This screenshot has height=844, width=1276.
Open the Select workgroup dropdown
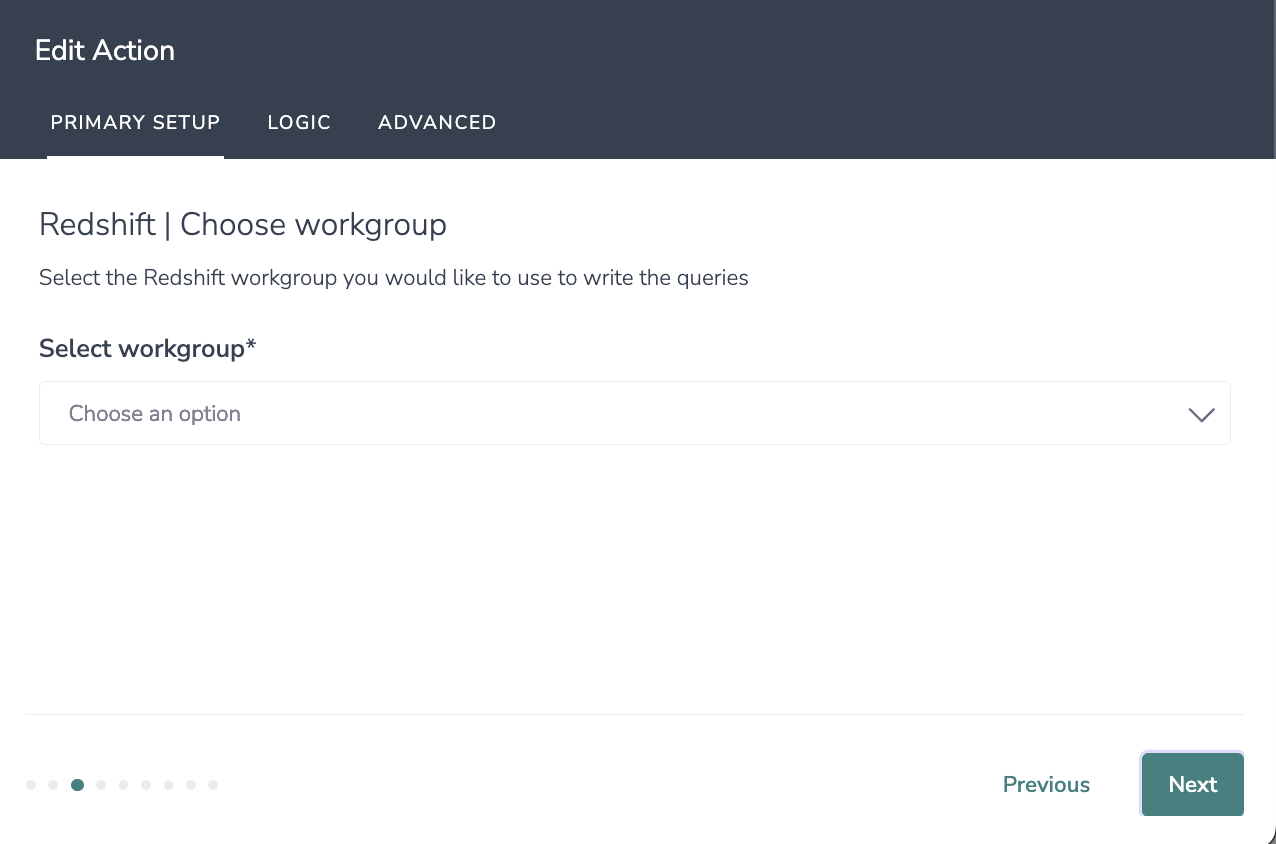[x=634, y=413]
